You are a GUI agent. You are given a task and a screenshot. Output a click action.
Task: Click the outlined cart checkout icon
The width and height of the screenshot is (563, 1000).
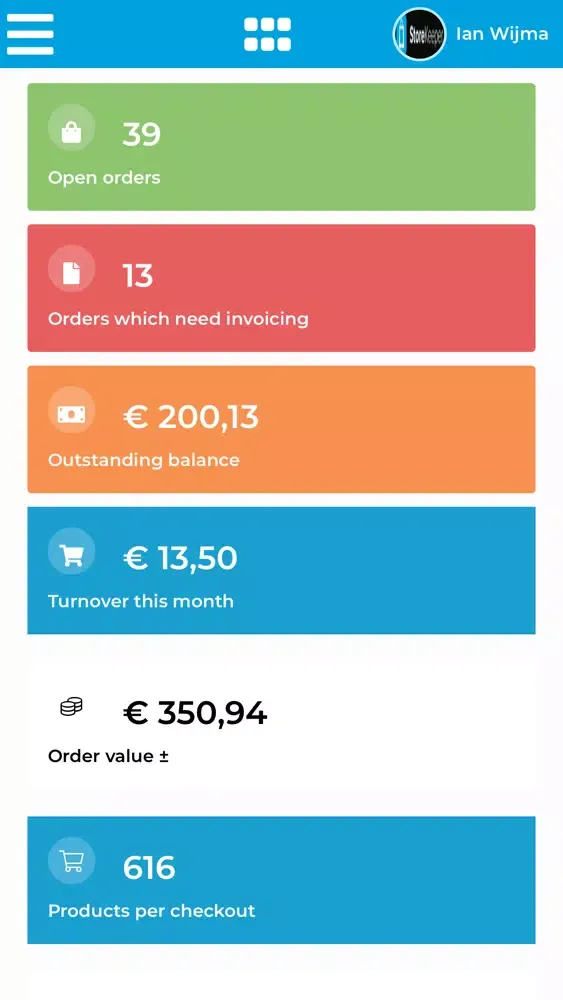71,860
